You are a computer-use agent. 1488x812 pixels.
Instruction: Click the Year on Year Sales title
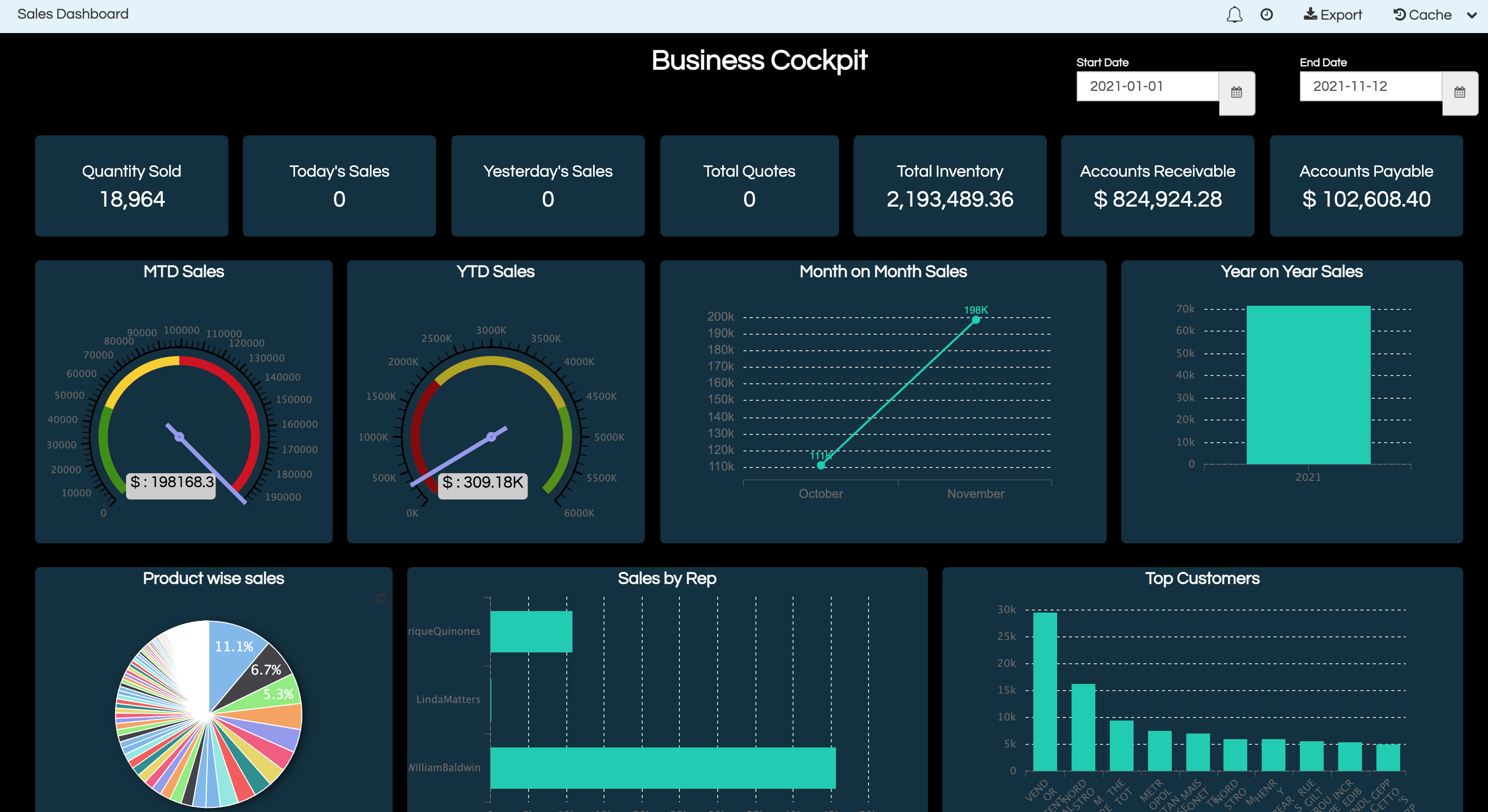tap(1292, 271)
